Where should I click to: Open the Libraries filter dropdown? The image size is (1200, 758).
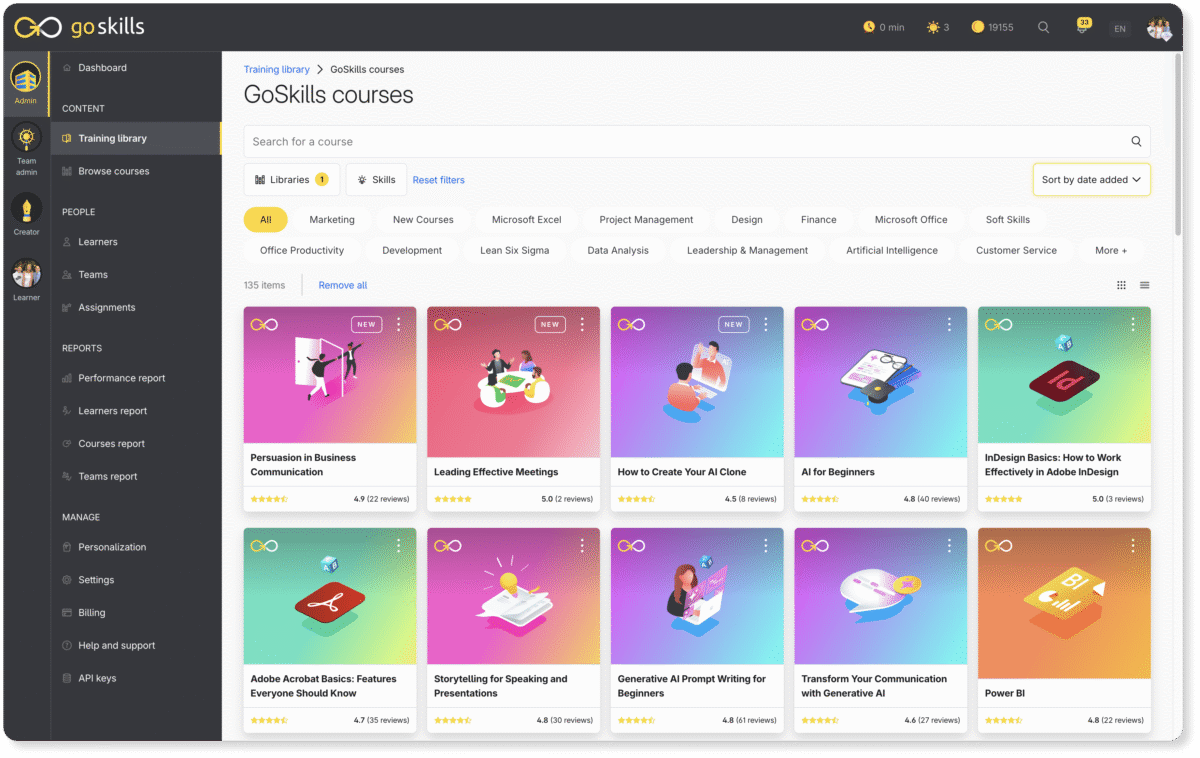292,180
